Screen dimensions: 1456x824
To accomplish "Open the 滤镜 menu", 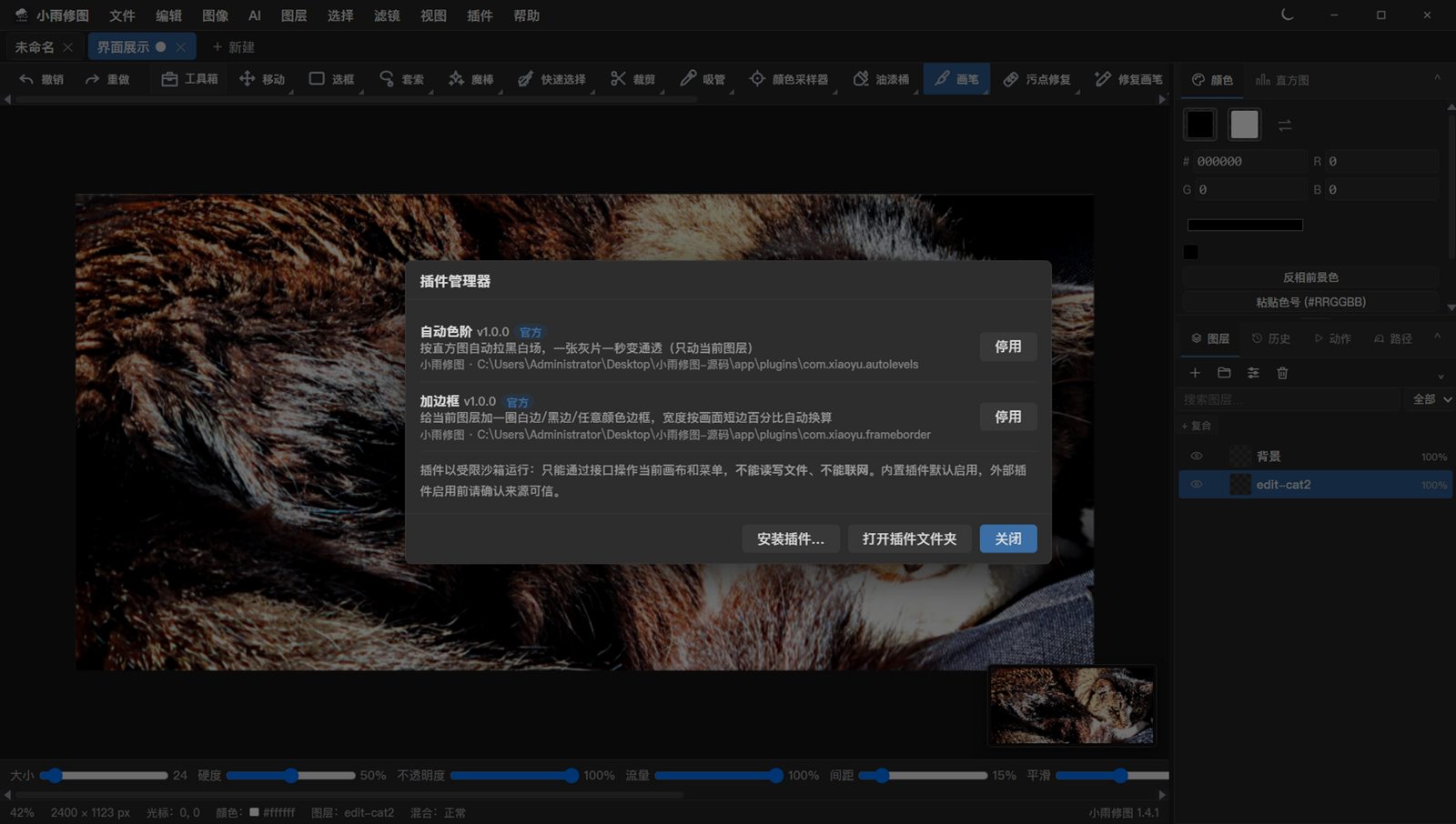I will coord(387,15).
